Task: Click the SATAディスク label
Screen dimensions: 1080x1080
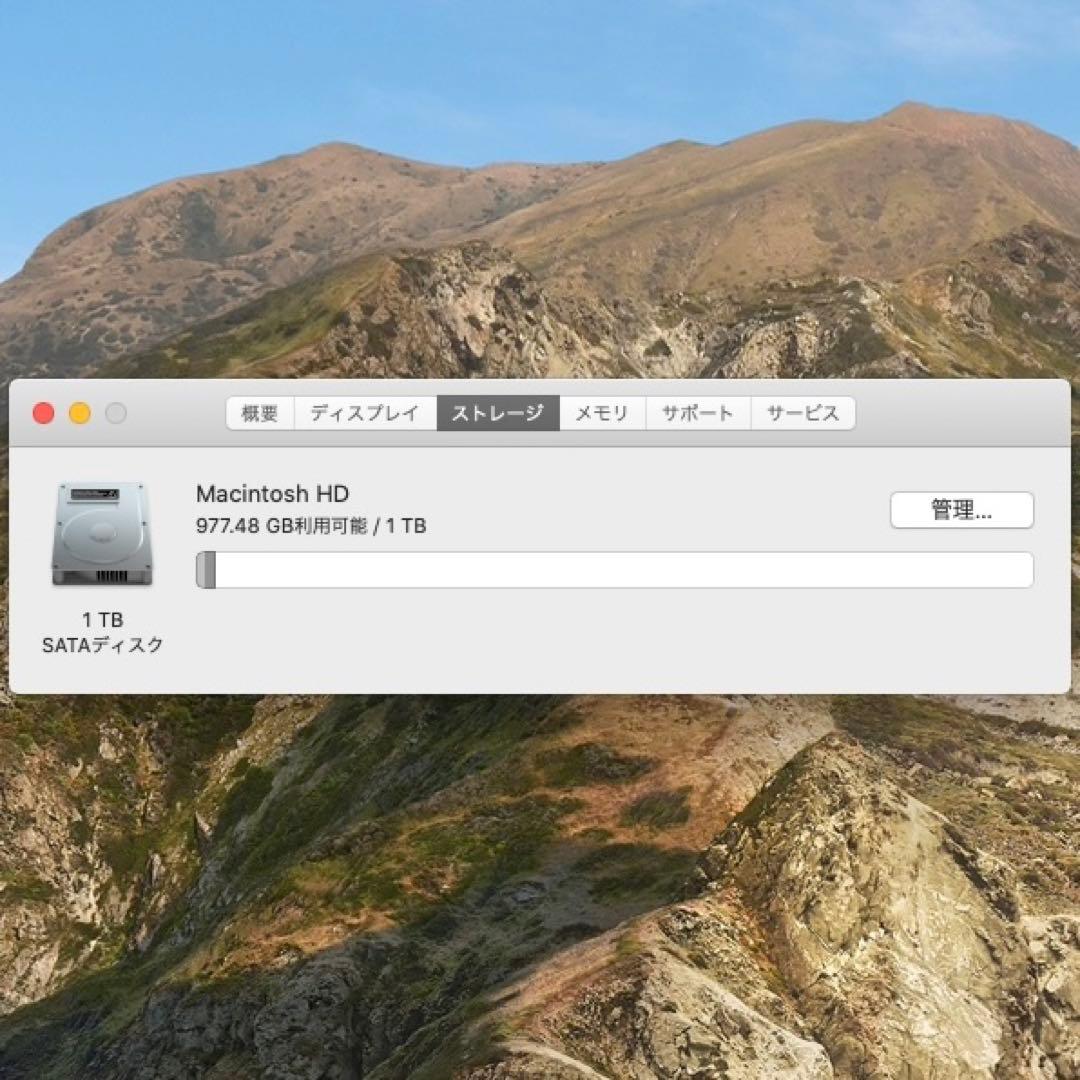Action: click(x=103, y=646)
